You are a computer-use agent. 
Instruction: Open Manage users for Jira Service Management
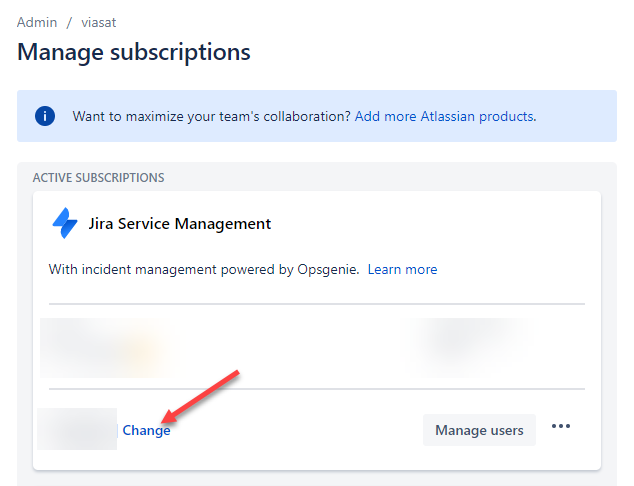[479, 430]
